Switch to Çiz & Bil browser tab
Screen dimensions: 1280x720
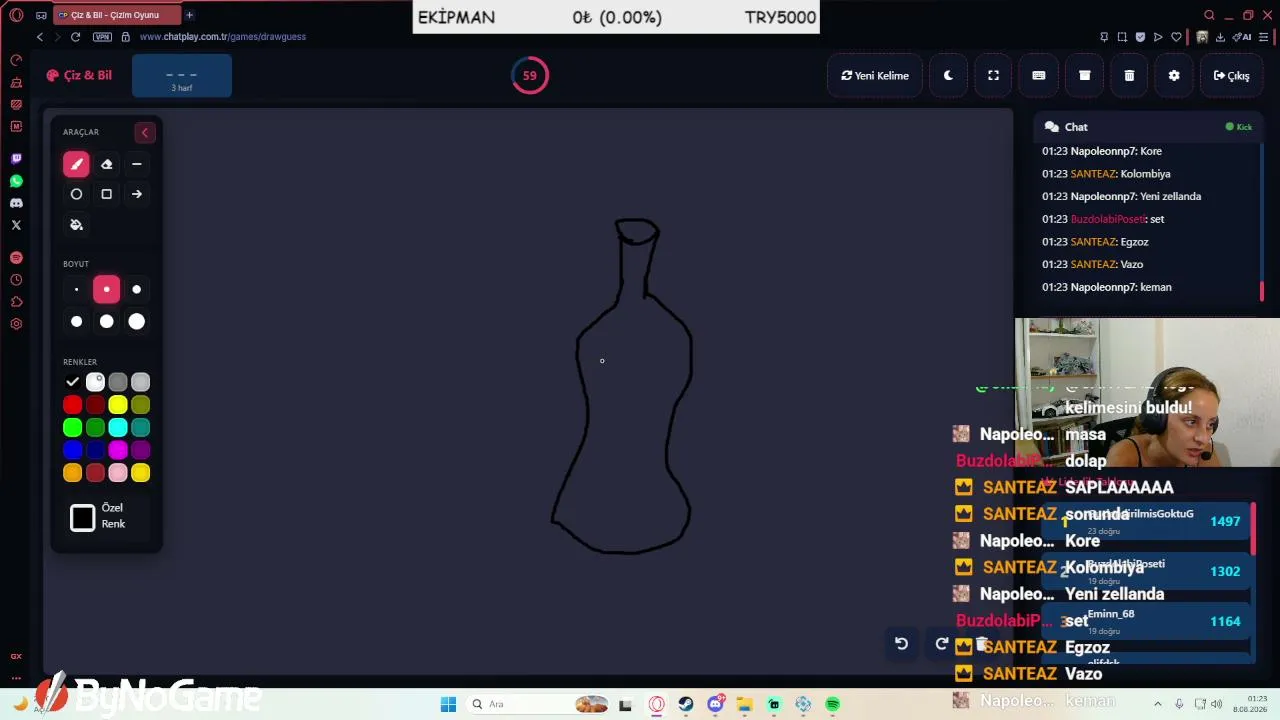pyautogui.click(x=117, y=15)
